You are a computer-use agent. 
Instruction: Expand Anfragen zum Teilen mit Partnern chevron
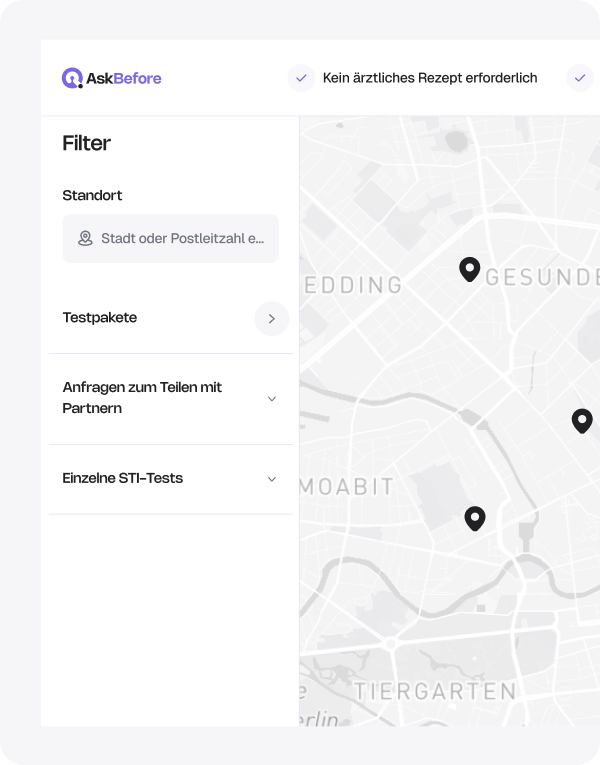[x=272, y=399]
